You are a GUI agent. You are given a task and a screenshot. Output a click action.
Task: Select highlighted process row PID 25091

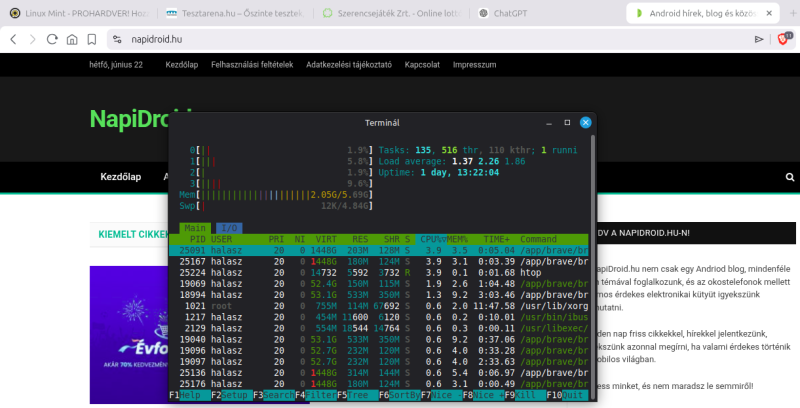tap(379, 250)
